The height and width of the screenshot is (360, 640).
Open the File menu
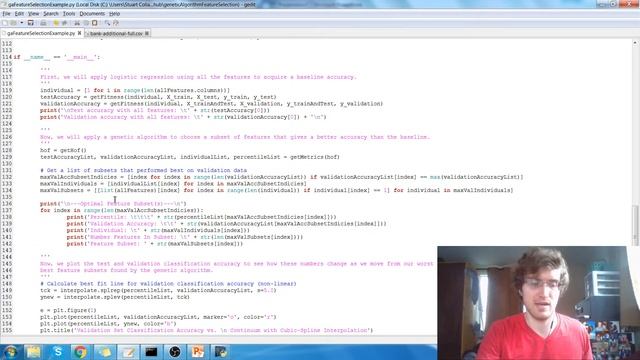click(7, 13)
